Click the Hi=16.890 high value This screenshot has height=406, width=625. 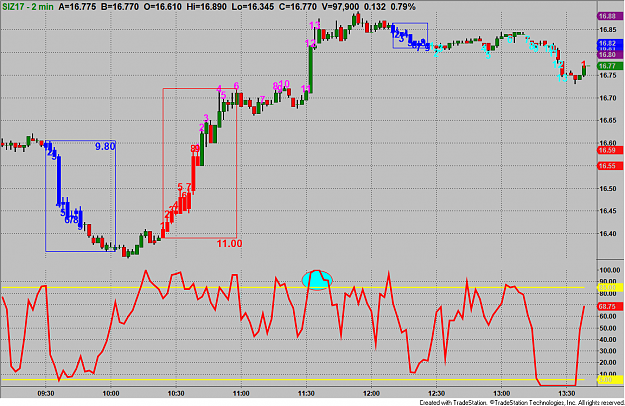point(206,7)
